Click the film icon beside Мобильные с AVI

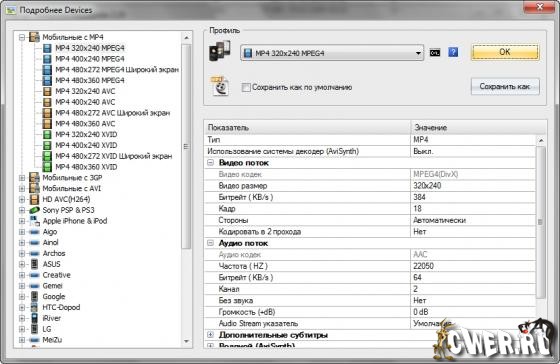click(x=34, y=188)
